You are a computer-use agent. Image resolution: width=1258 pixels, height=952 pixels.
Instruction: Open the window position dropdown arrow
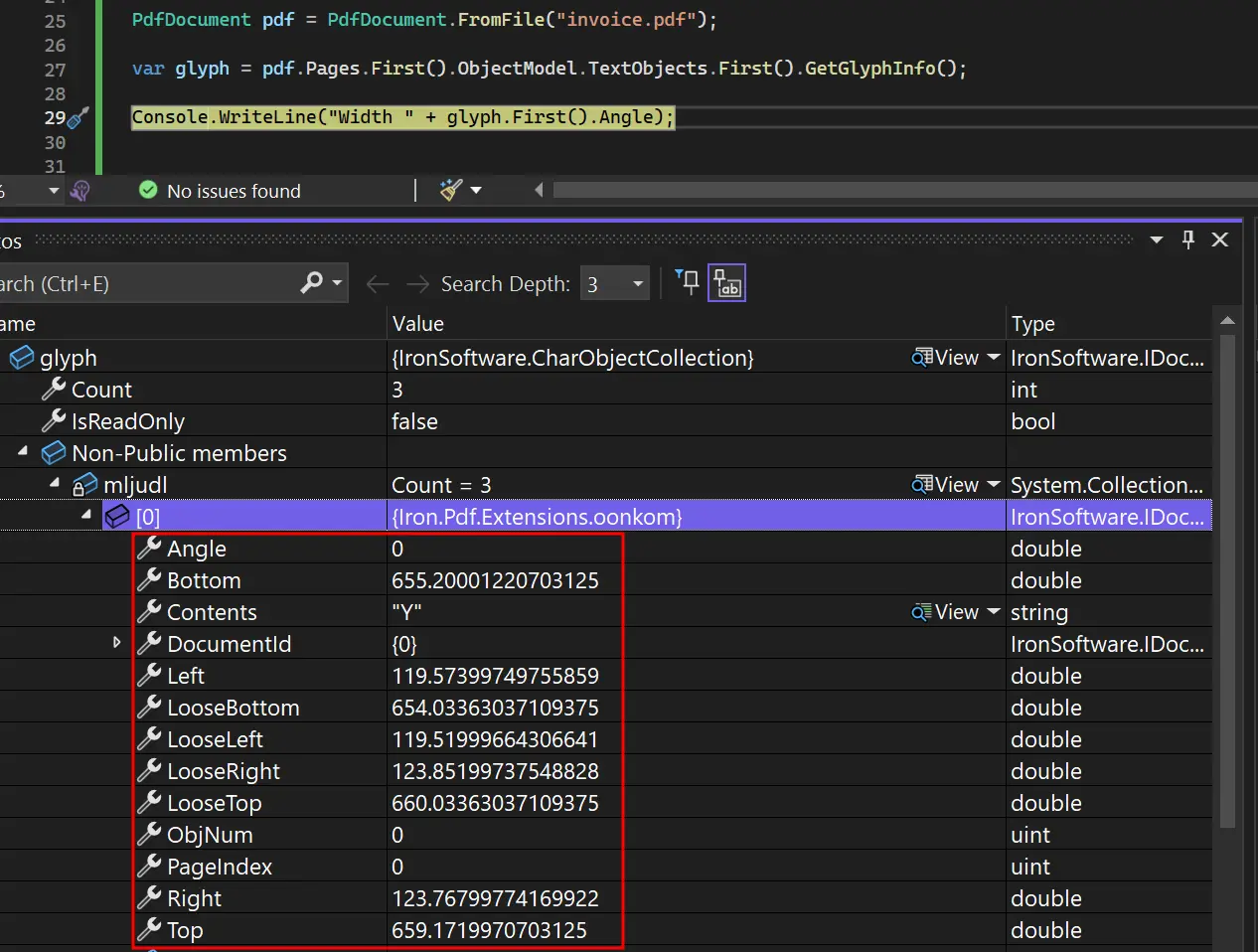point(1157,239)
